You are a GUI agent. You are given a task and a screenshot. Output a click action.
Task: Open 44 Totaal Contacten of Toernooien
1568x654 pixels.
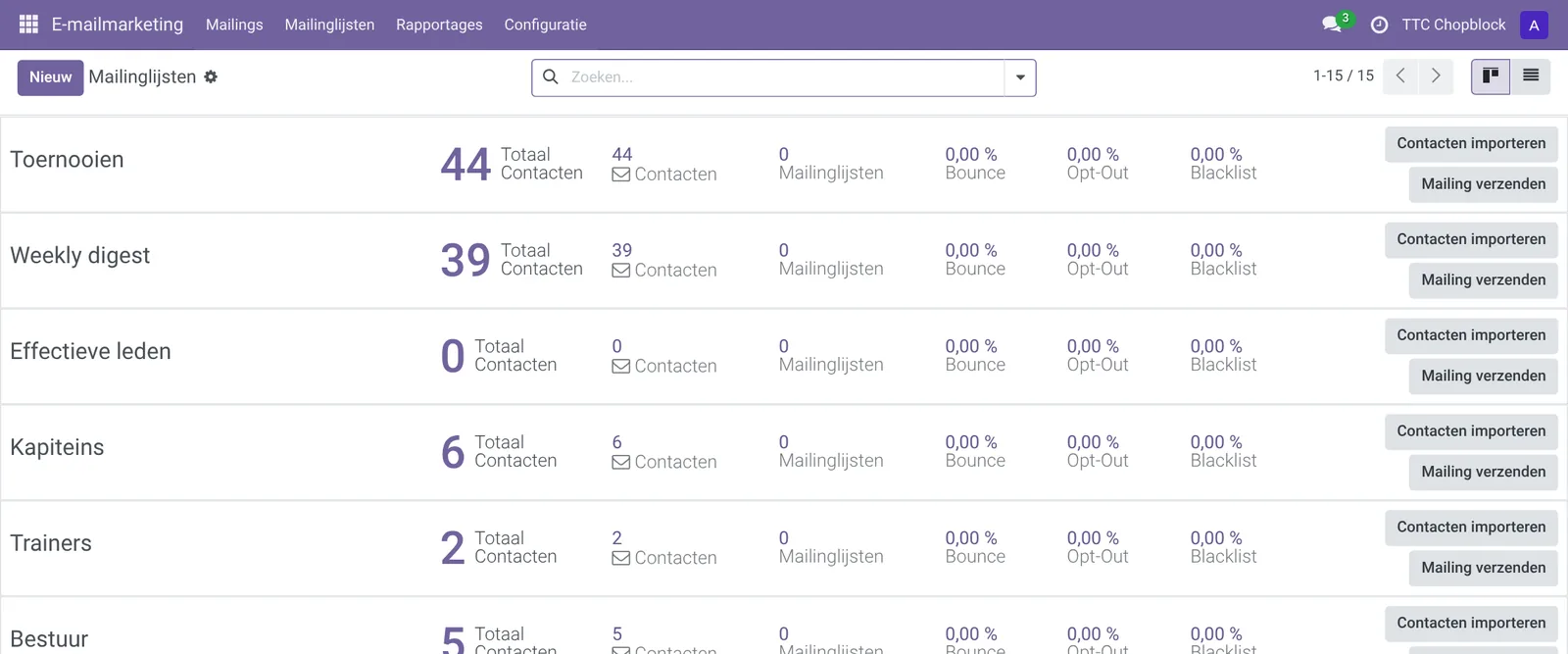[512, 164]
